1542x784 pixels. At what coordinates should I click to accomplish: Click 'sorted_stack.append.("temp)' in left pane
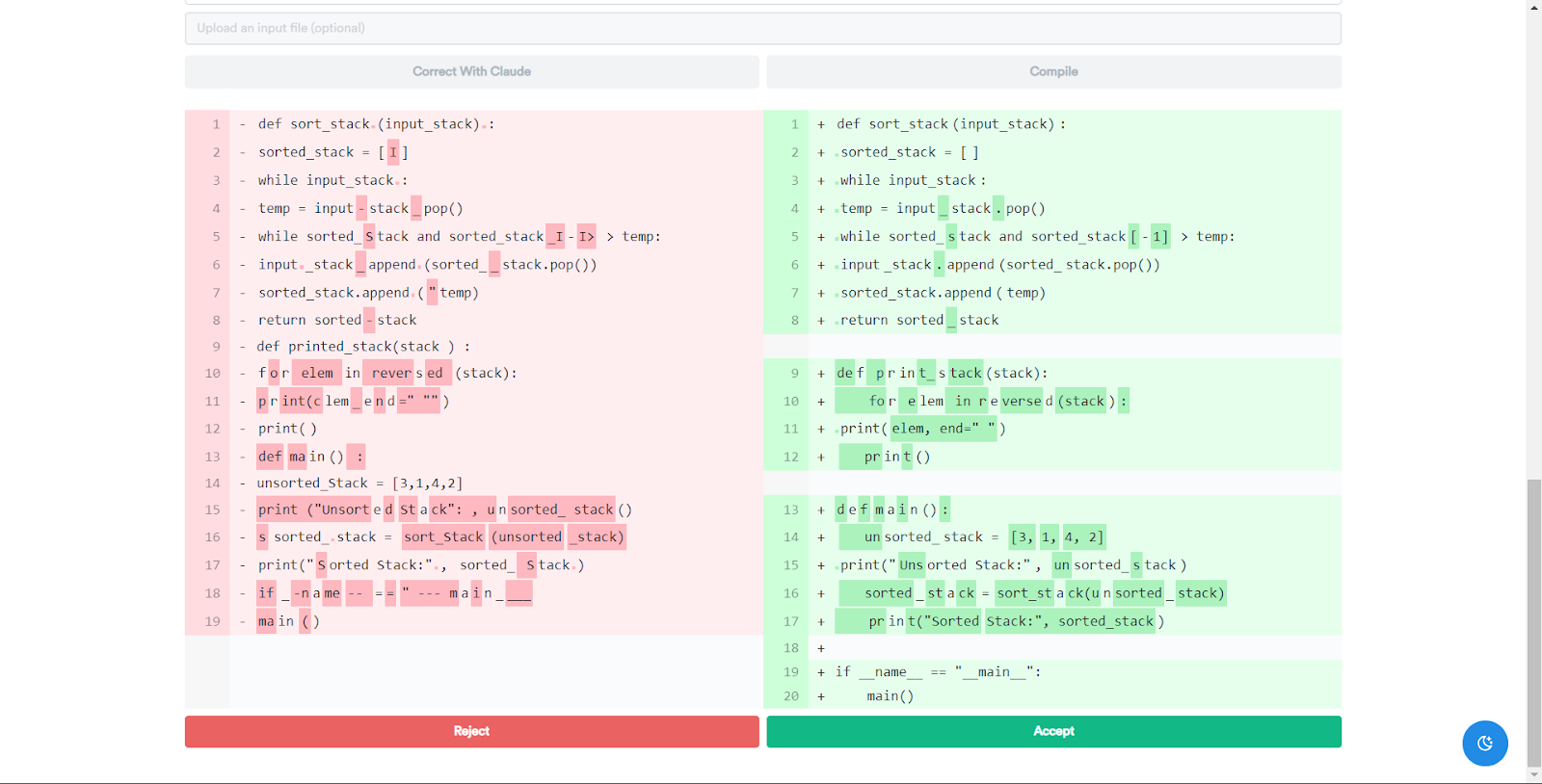tap(368, 293)
